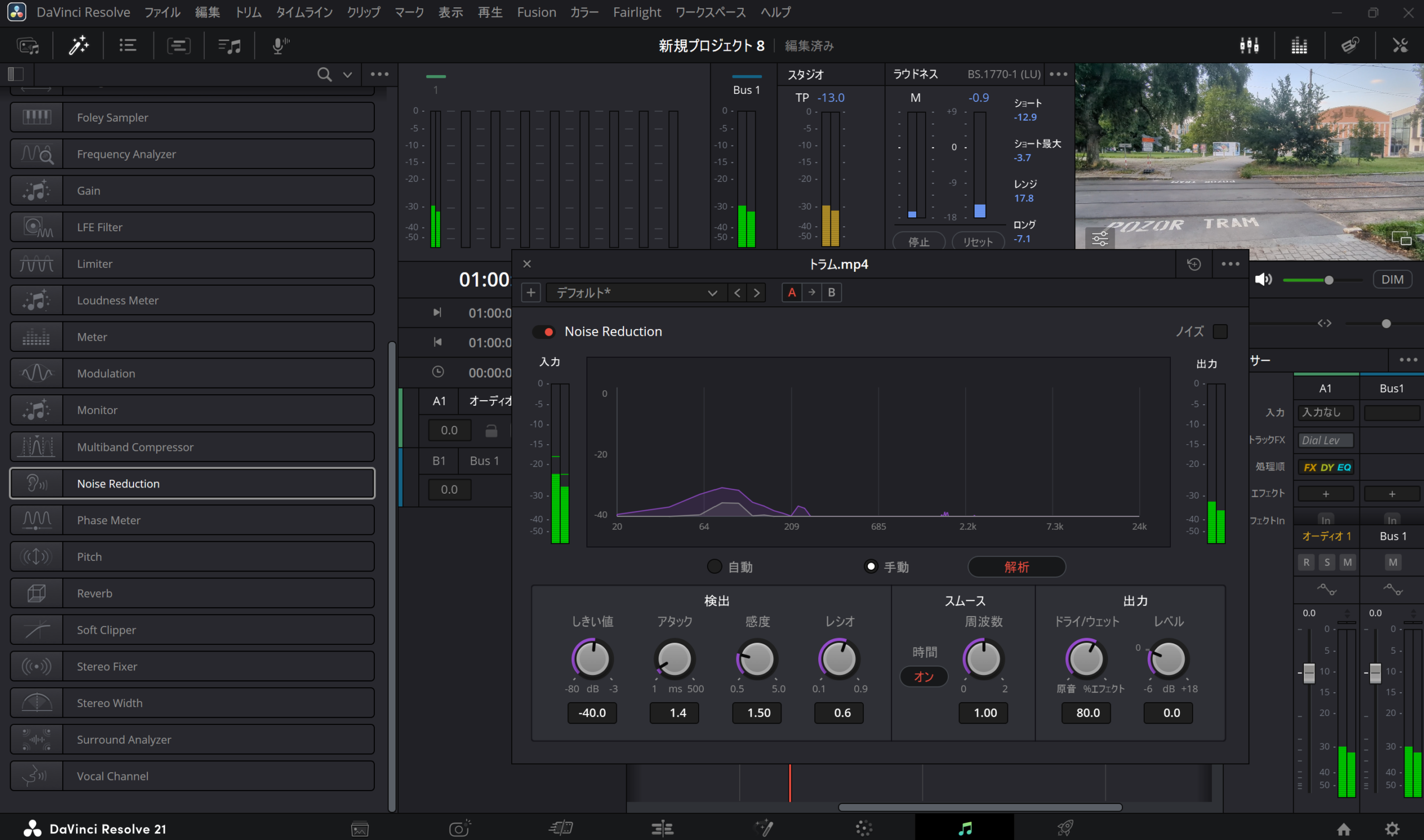Open the タイムライン menu
The width and height of the screenshot is (1424, 840).
click(x=304, y=12)
